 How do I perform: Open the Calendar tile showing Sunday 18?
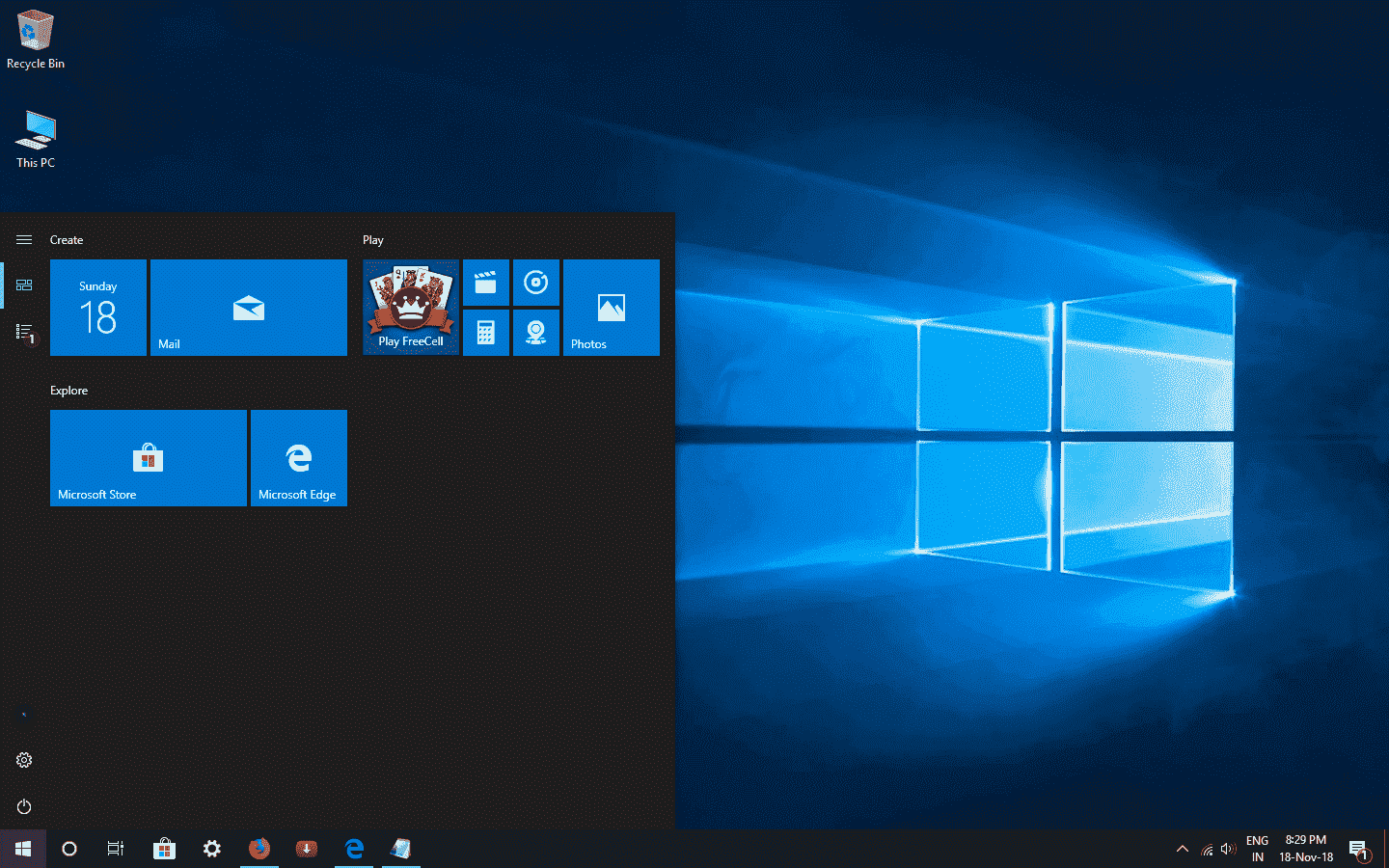pyautogui.click(x=98, y=308)
